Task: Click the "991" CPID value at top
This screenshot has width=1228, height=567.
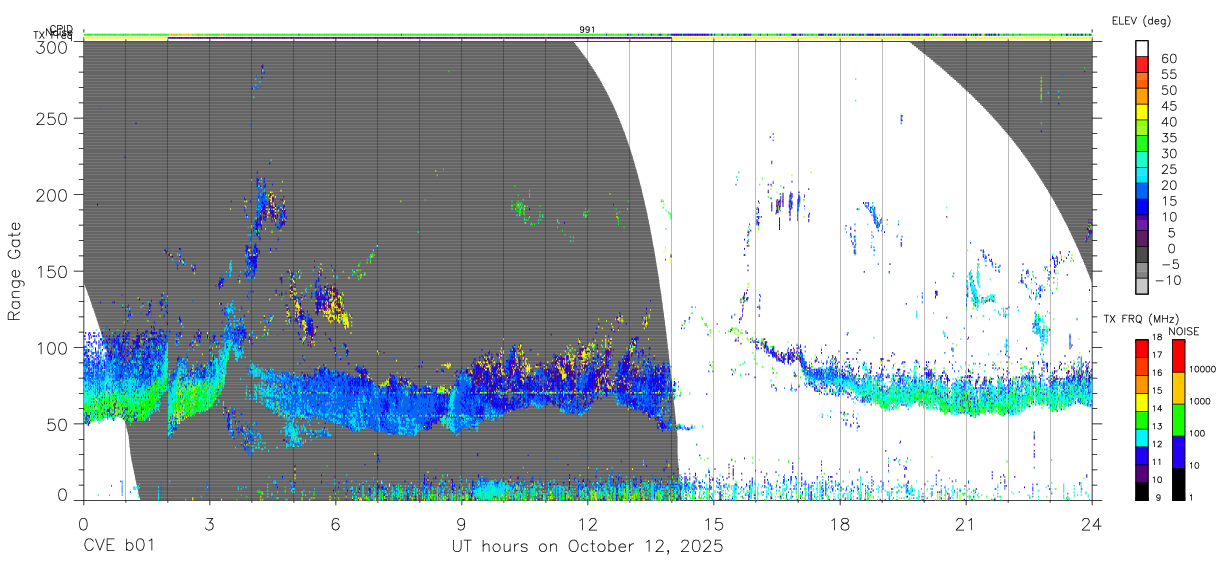Action: point(587,30)
